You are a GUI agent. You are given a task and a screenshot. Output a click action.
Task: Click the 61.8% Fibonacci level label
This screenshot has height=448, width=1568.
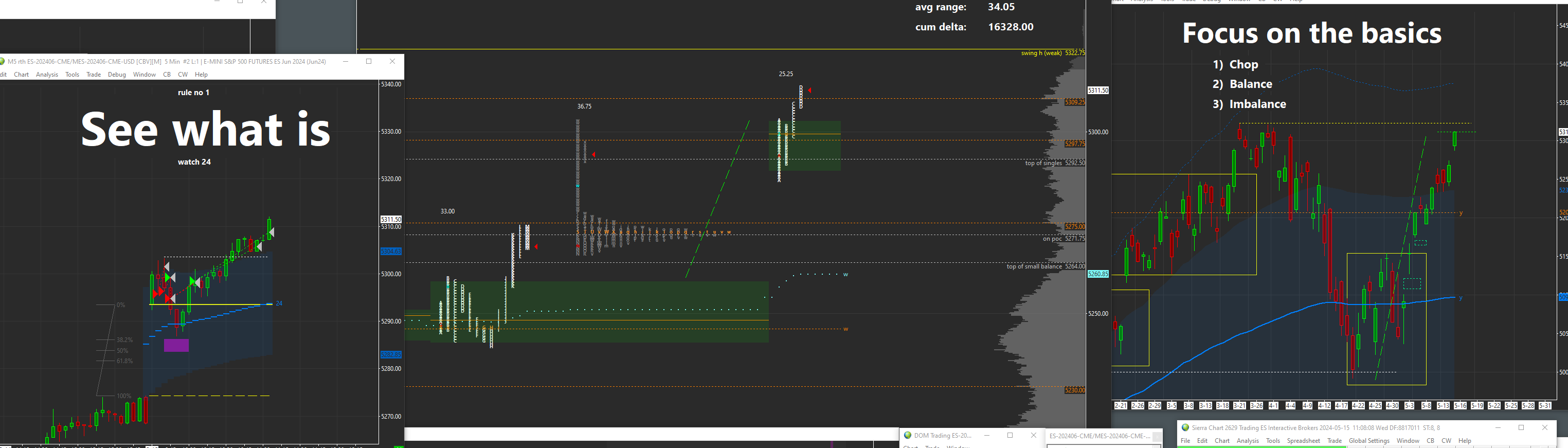point(124,361)
